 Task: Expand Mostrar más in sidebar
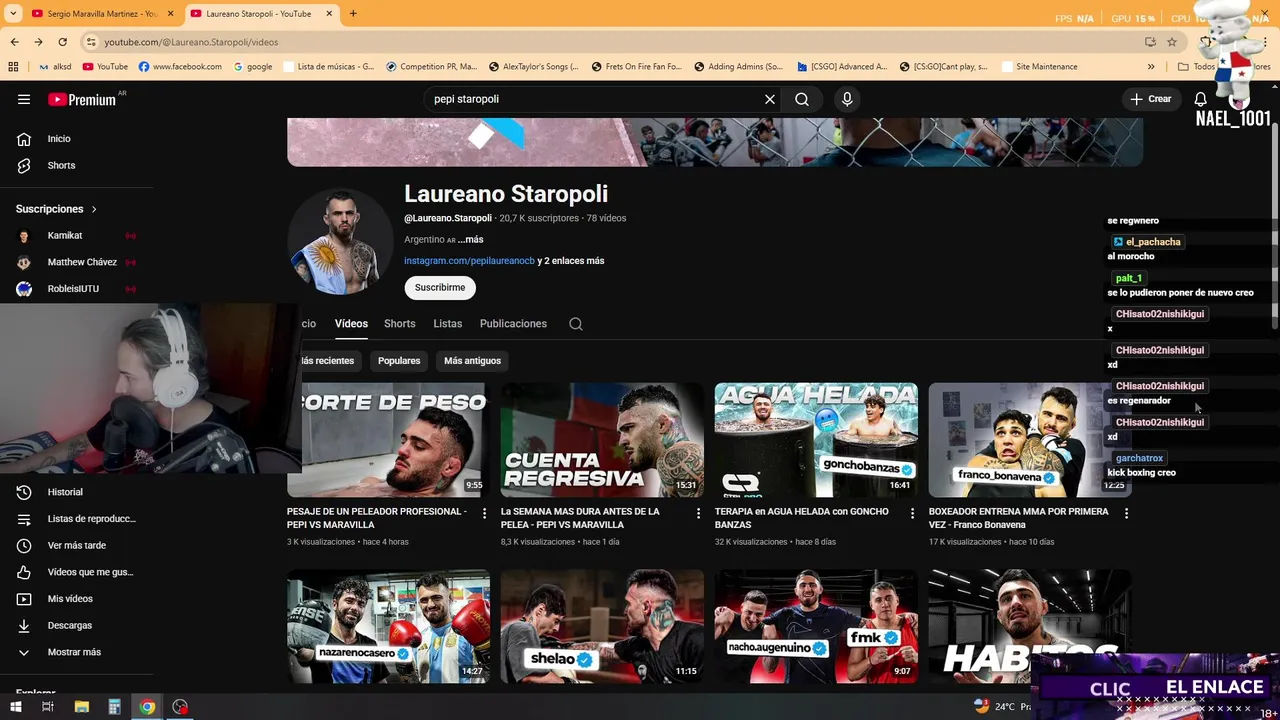coord(76,652)
